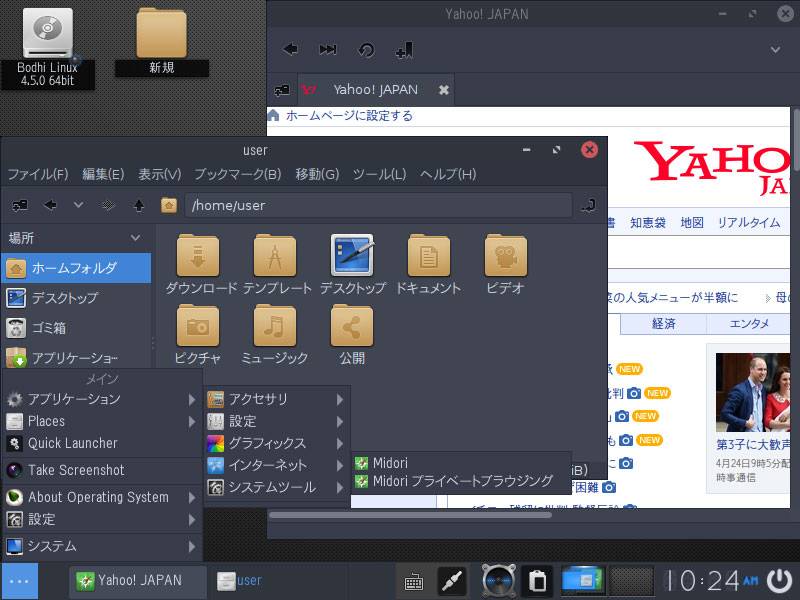Screen dimensions: 800x600
Task: Click the power button on the shelf
Action: tap(780, 581)
